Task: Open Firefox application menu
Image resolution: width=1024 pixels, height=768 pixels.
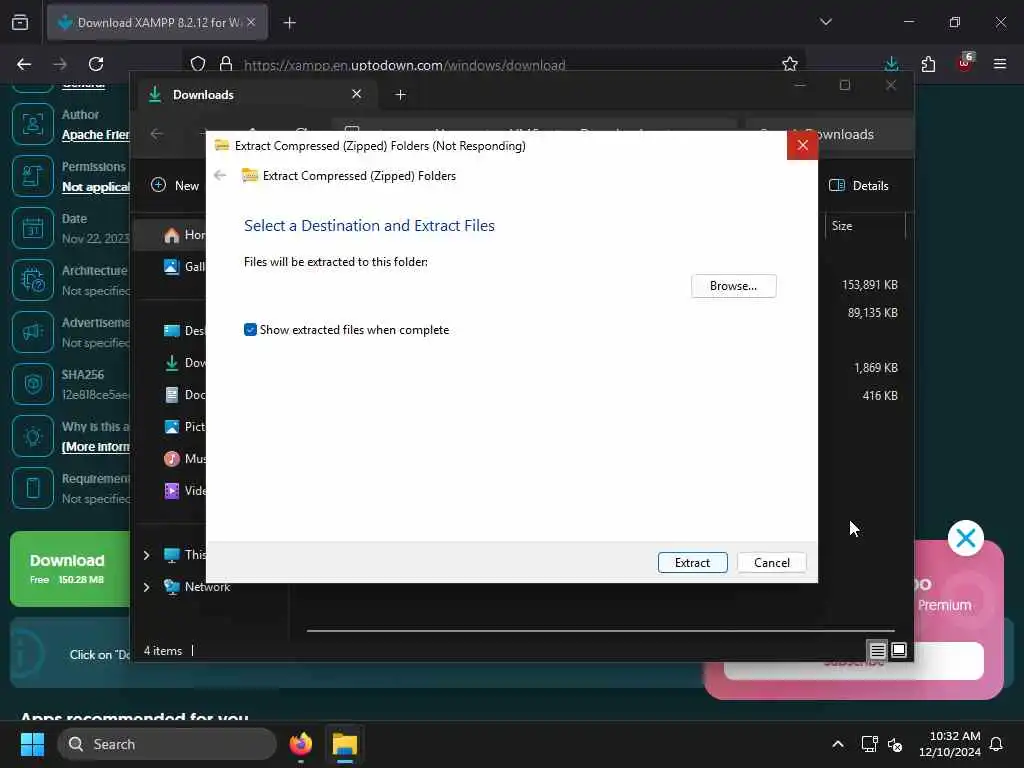Action: 999,64
